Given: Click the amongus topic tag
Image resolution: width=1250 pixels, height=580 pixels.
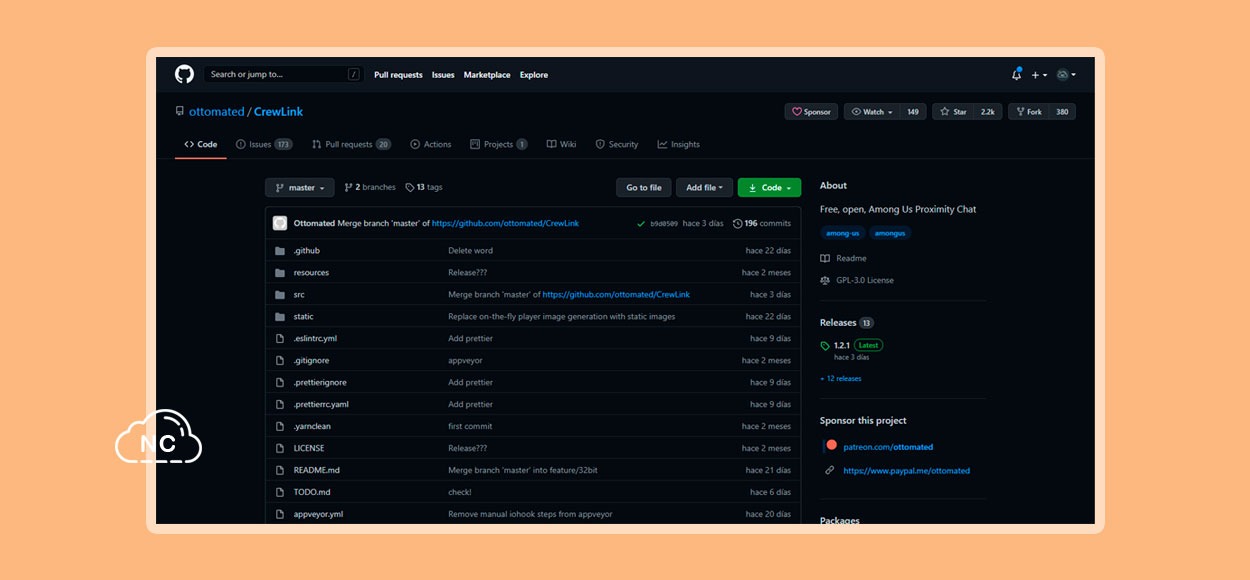Looking at the screenshot, I should 890,233.
